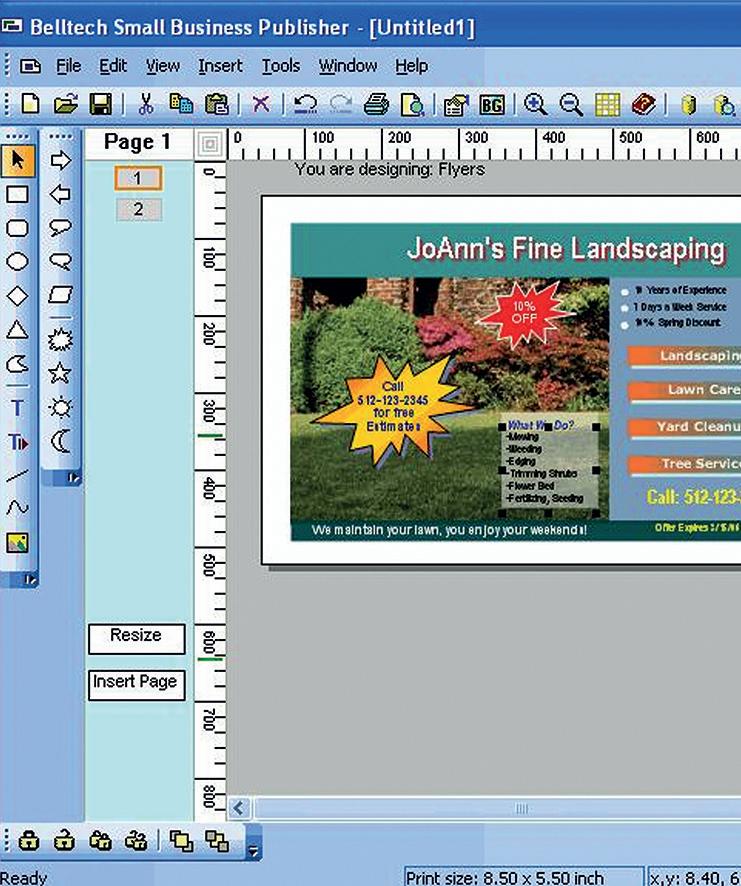741x886 pixels.
Task: Click the Redo arrow icon
Action: pyautogui.click(x=341, y=105)
